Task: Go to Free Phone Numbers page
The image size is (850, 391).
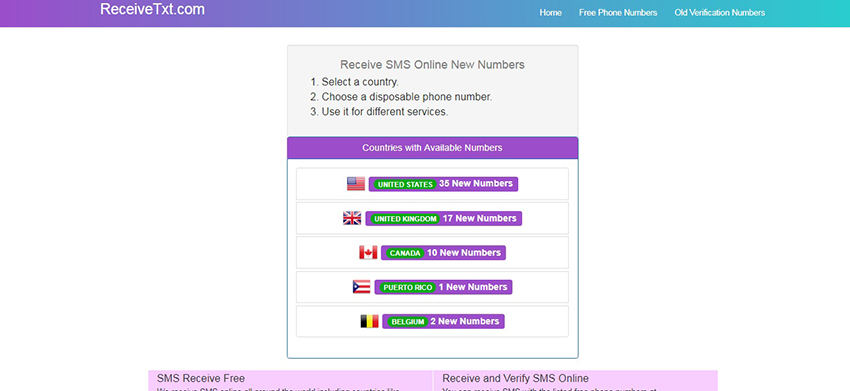Action: (x=618, y=12)
